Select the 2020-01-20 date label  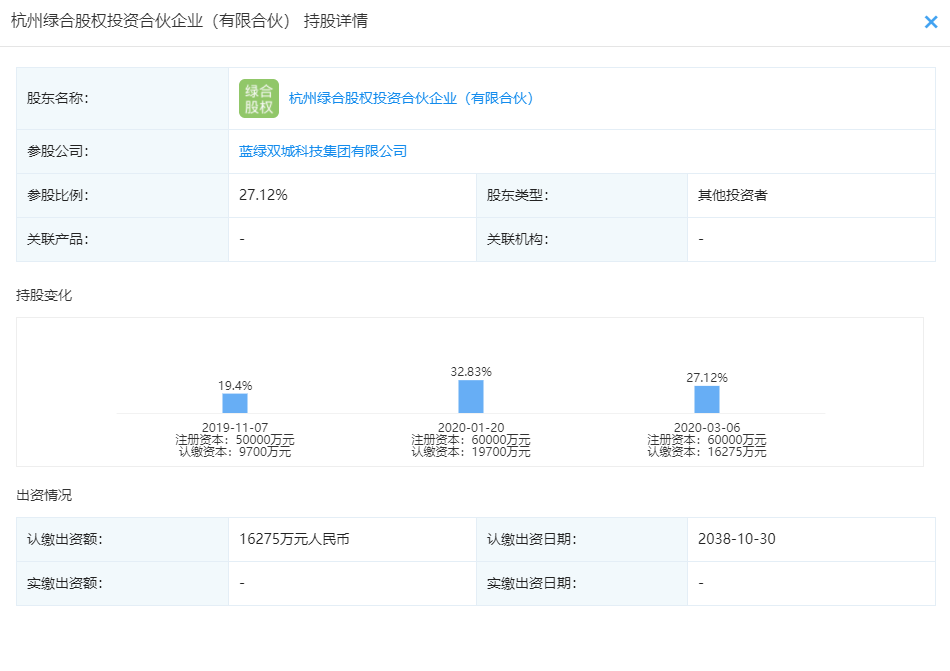(x=471, y=428)
